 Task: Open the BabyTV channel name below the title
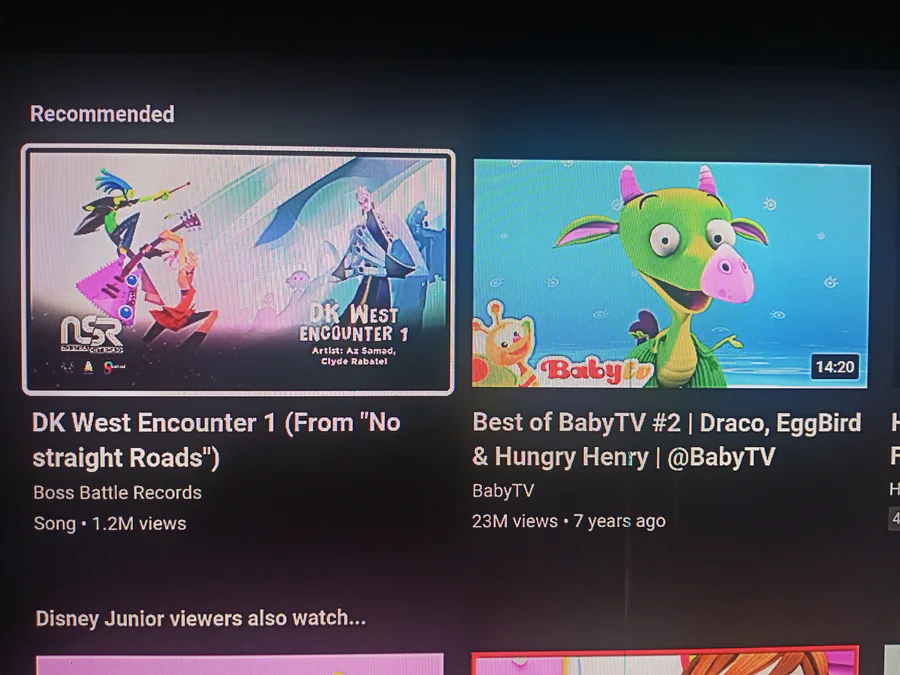pyautogui.click(x=503, y=491)
